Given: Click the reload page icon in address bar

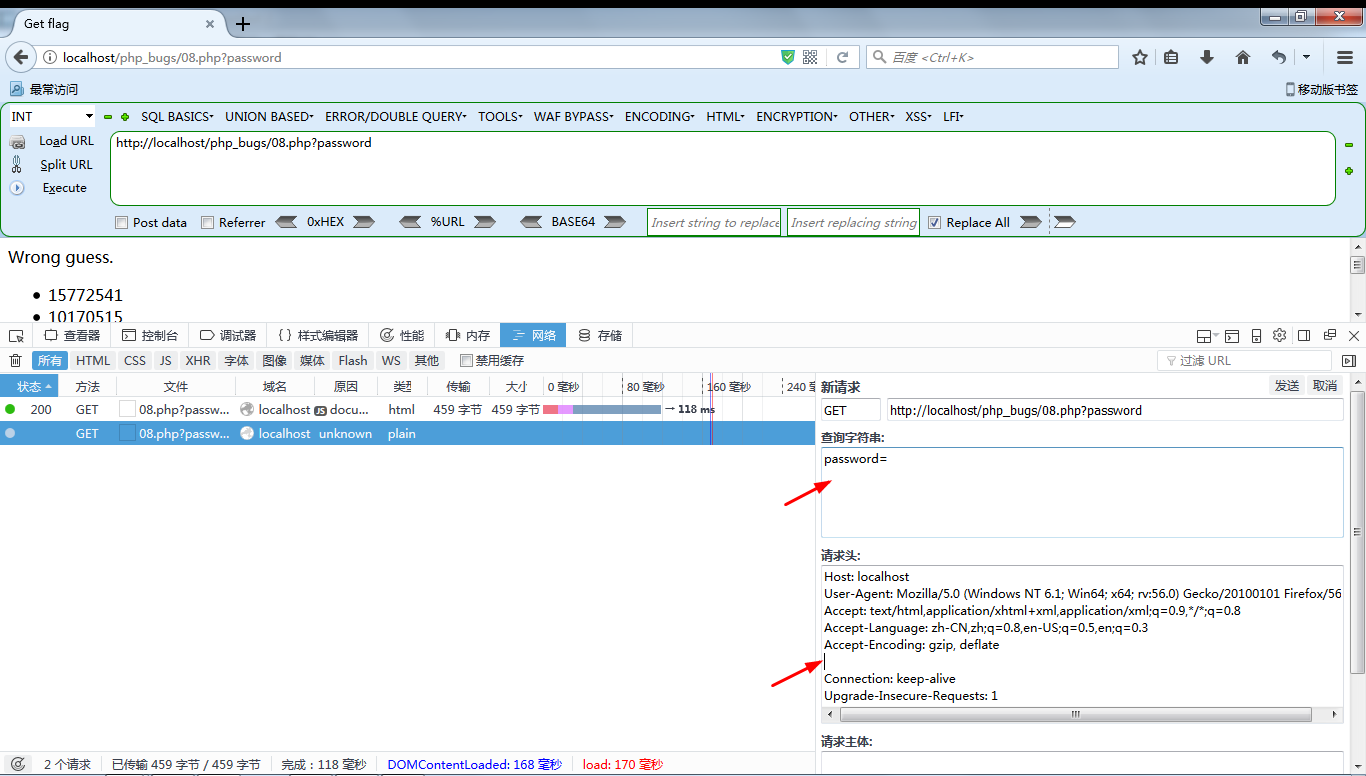Looking at the screenshot, I should click(843, 57).
